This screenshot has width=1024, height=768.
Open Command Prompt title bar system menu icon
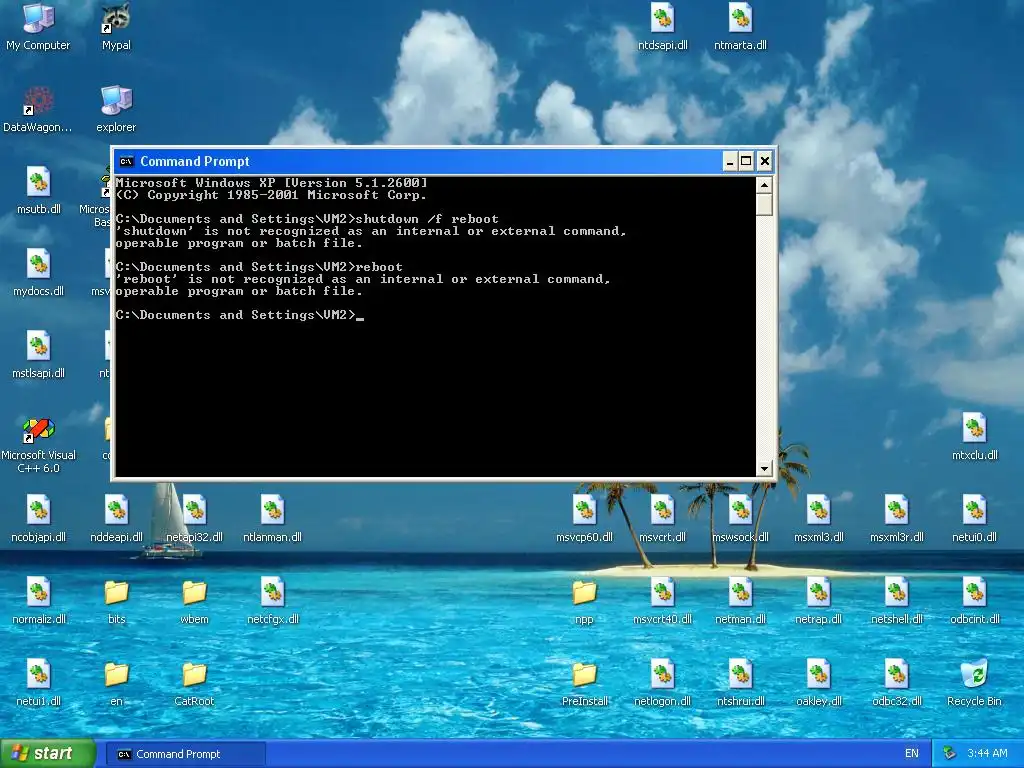click(x=127, y=161)
